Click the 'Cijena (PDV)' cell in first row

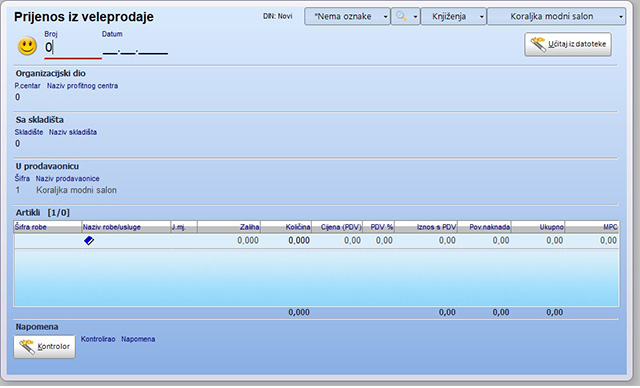pyautogui.click(x=337, y=241)
